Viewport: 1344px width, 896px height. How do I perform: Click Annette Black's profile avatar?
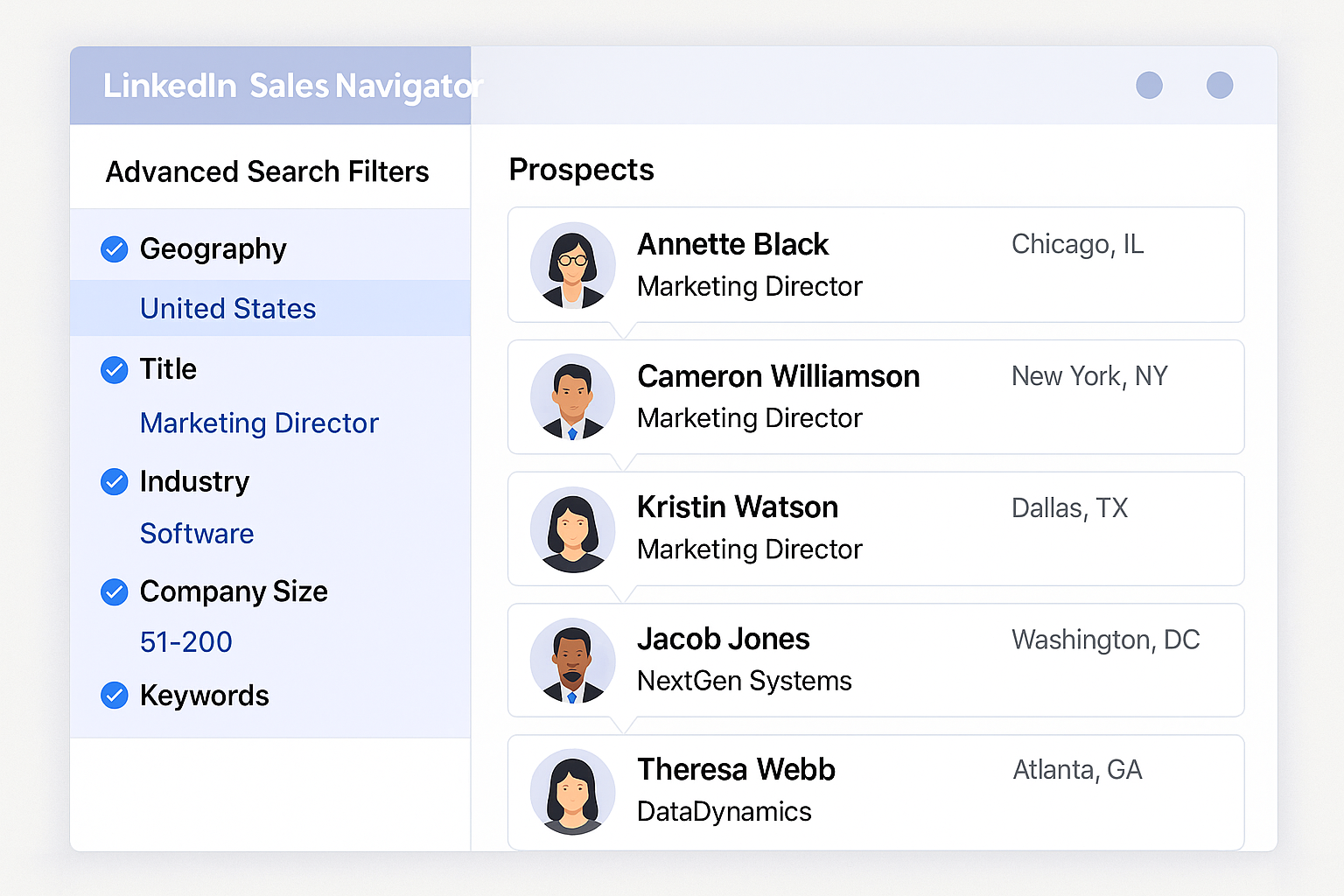pos(572,265)
